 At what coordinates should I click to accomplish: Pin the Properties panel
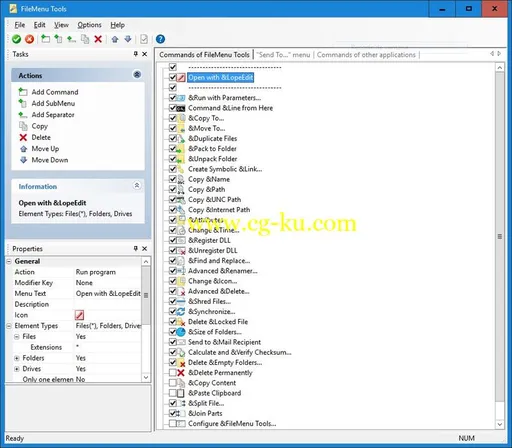coord(136,248)
